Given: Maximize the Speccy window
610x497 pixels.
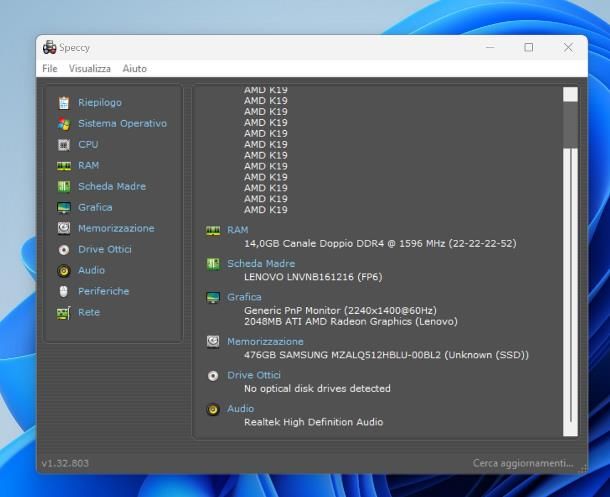Looking at the screenshot, I should (x=529, y=47).
